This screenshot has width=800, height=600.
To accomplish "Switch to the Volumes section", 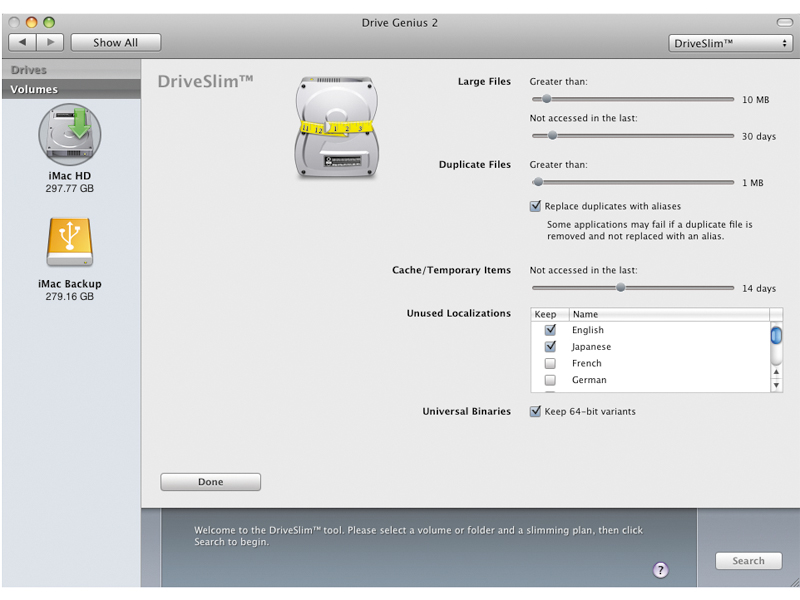I will coord(71,89).
